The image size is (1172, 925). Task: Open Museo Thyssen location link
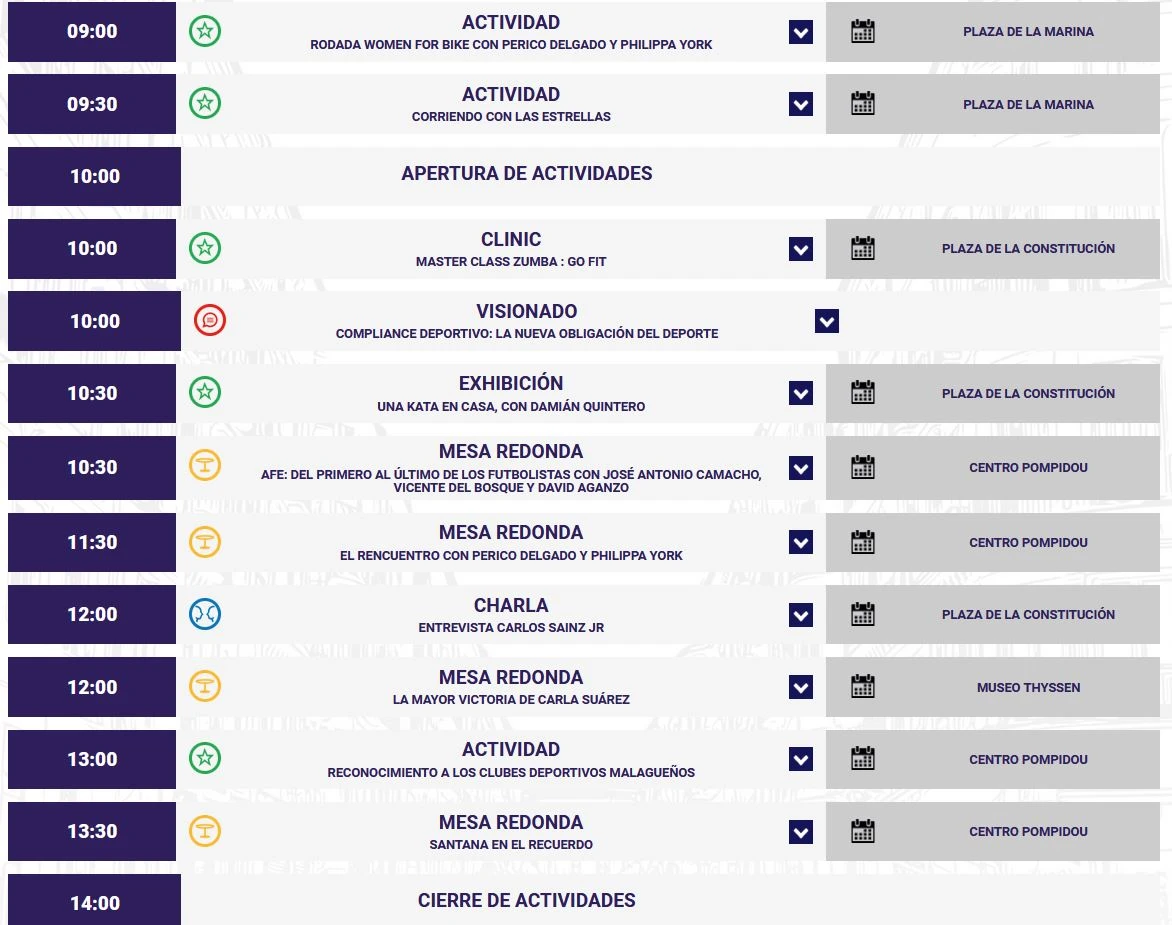(1028, 687)
